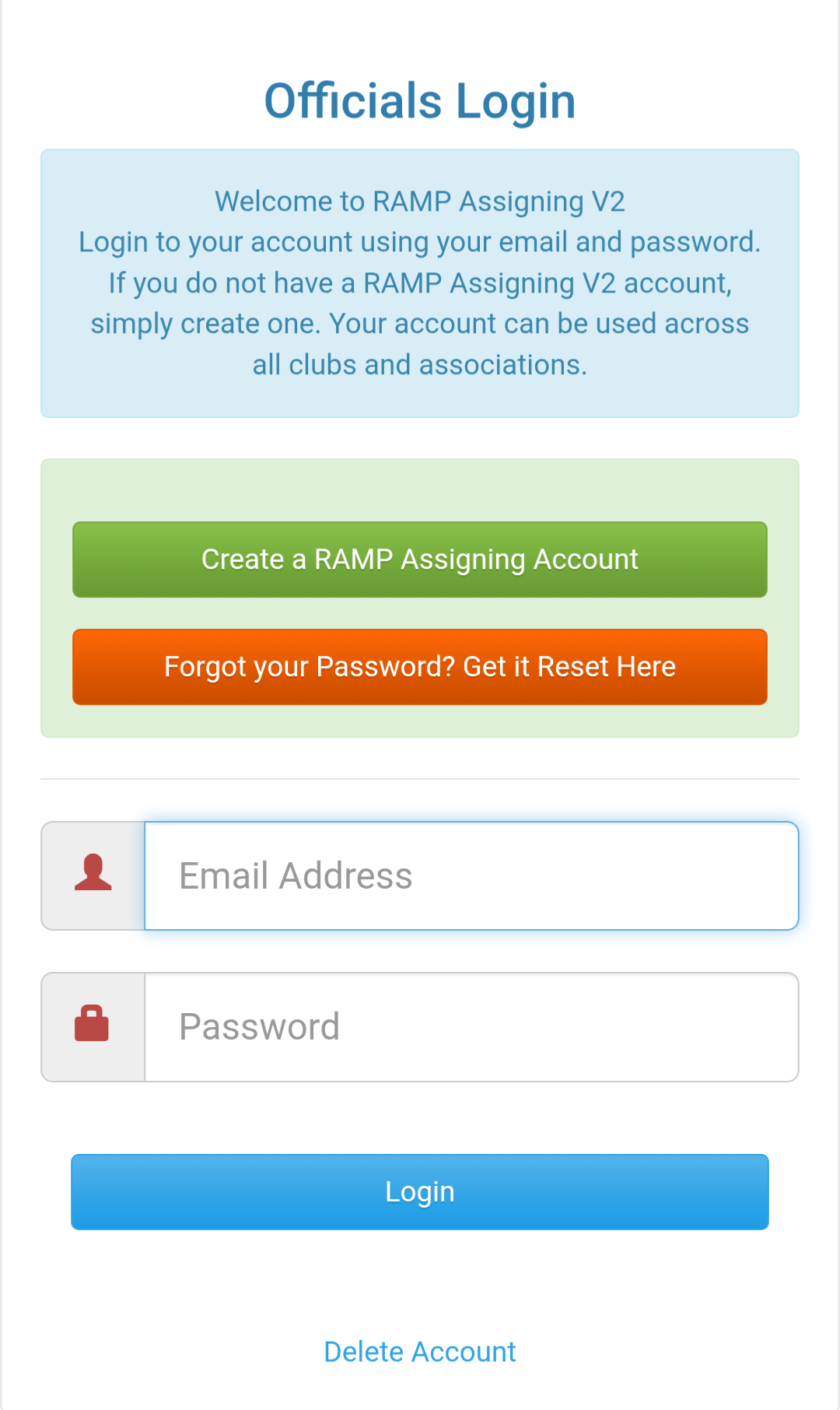Screen dimensions: 840x1410
Task: Click the 'If you do not have' text line
Action: (420, 283)
